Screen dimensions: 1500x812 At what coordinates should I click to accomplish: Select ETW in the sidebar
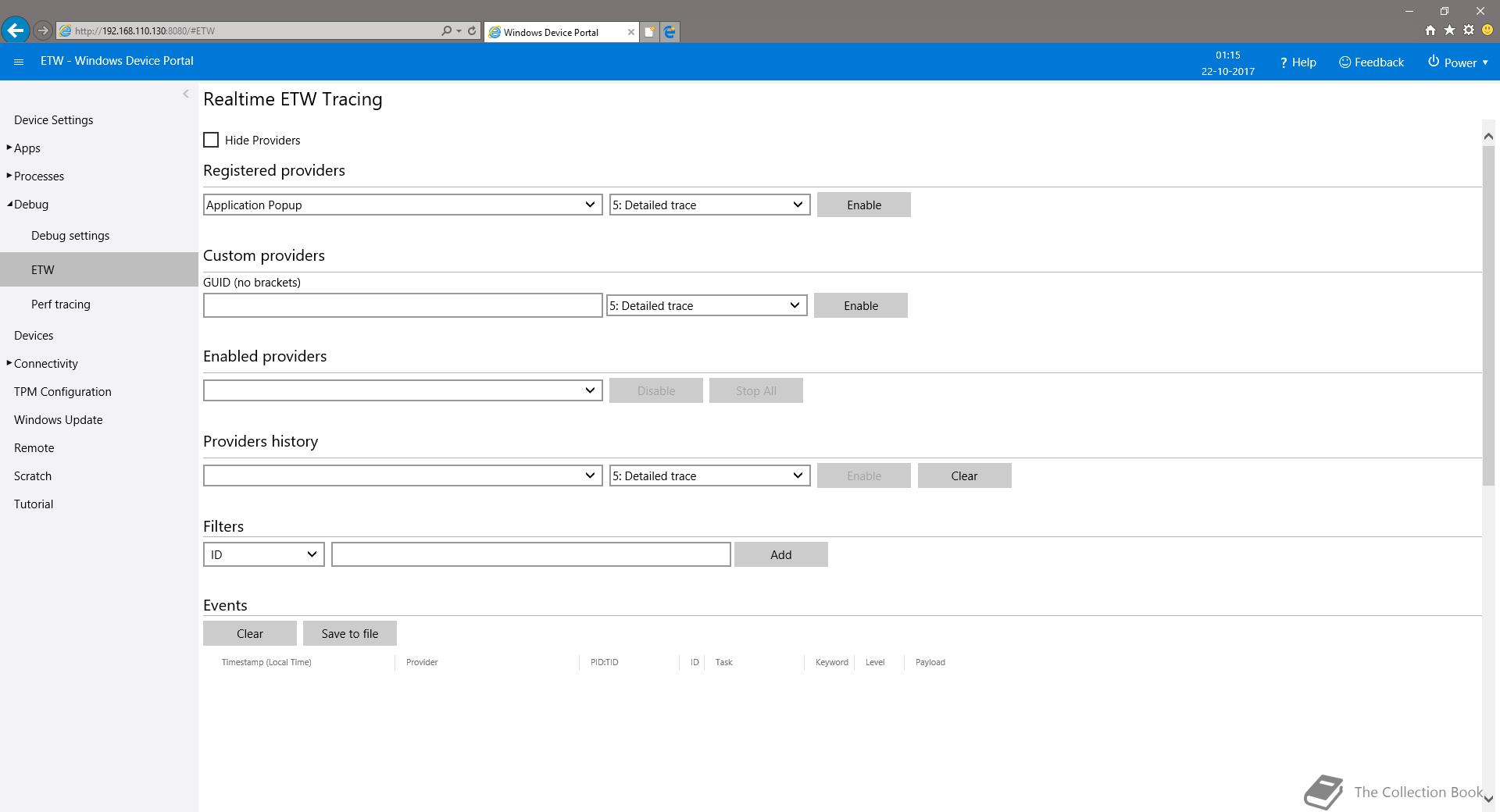pyautogui.click(x=99, y=269)
